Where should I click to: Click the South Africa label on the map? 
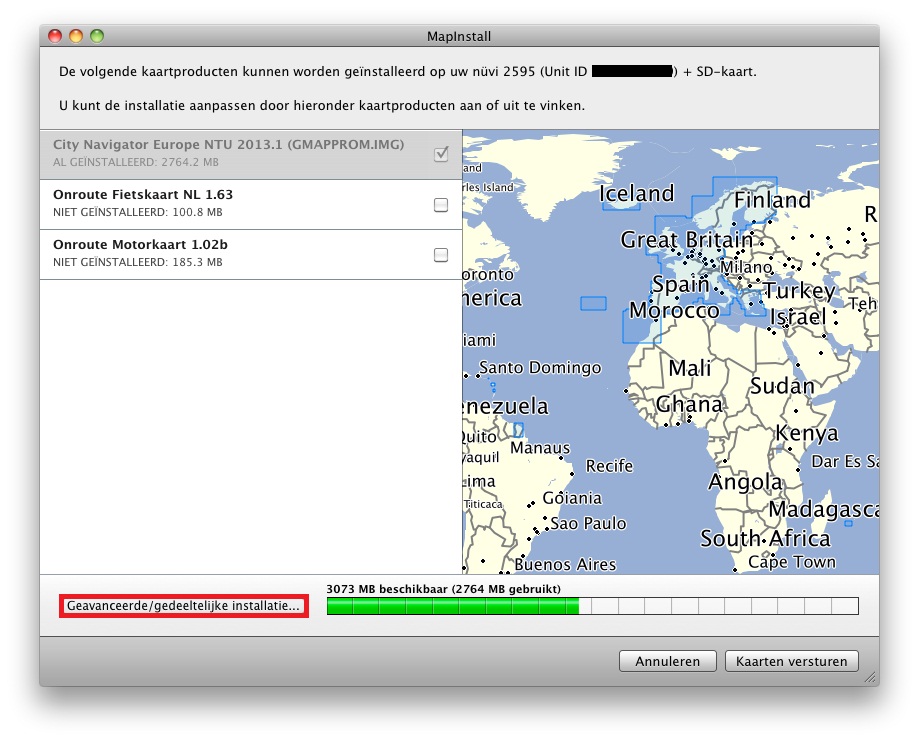pyautogui.click(x=765, y=538)
